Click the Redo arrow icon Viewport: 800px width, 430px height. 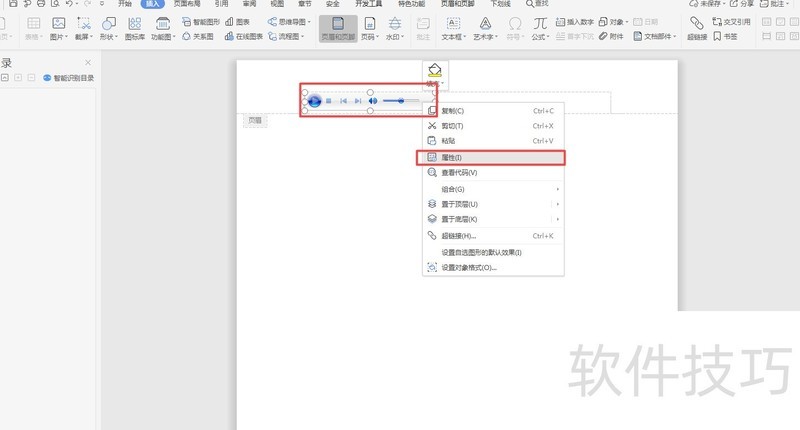87,3
